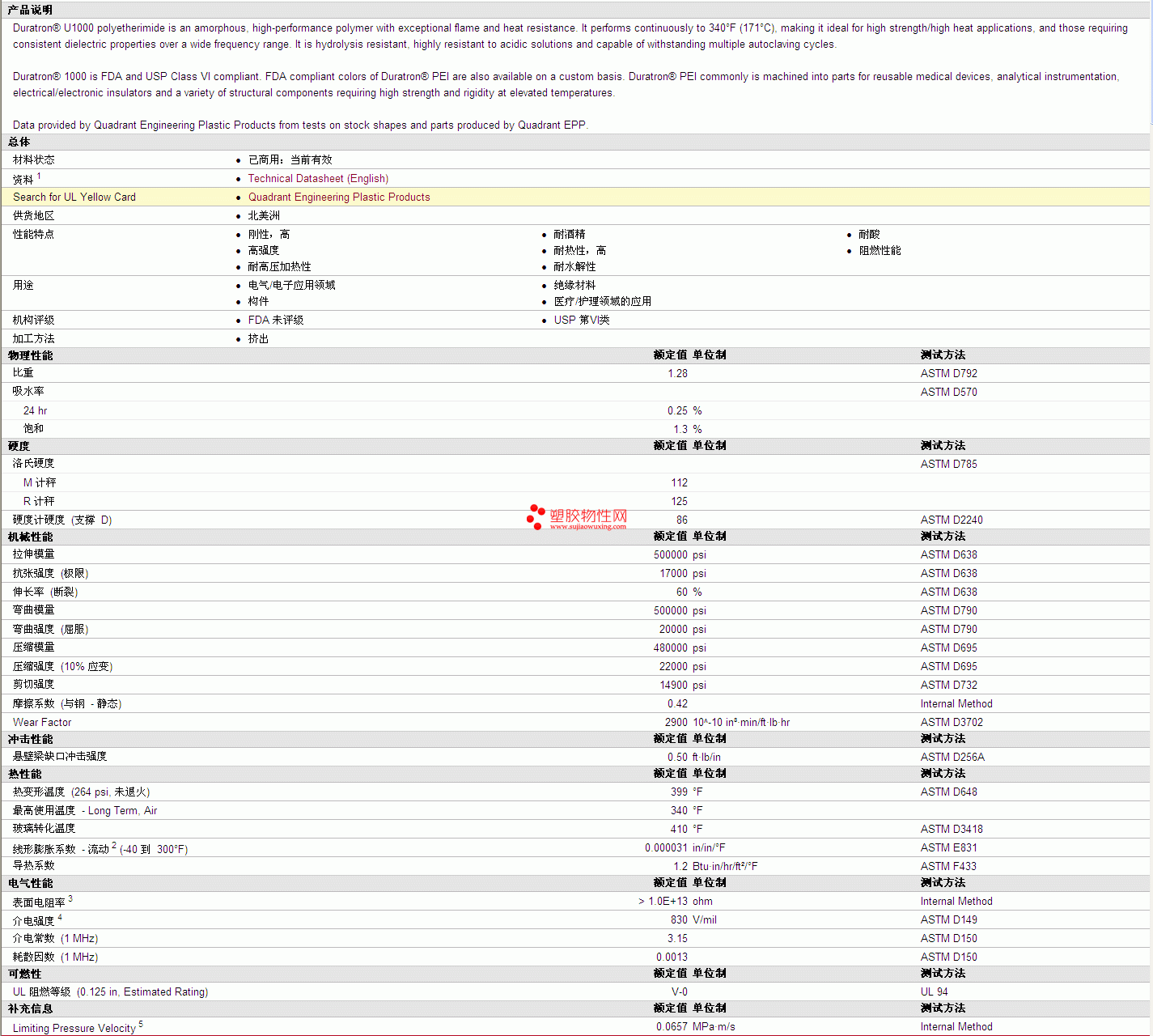Select the 24 hr absorption value 0.25
1153x1036 pixels.
(x=677, y=411)
